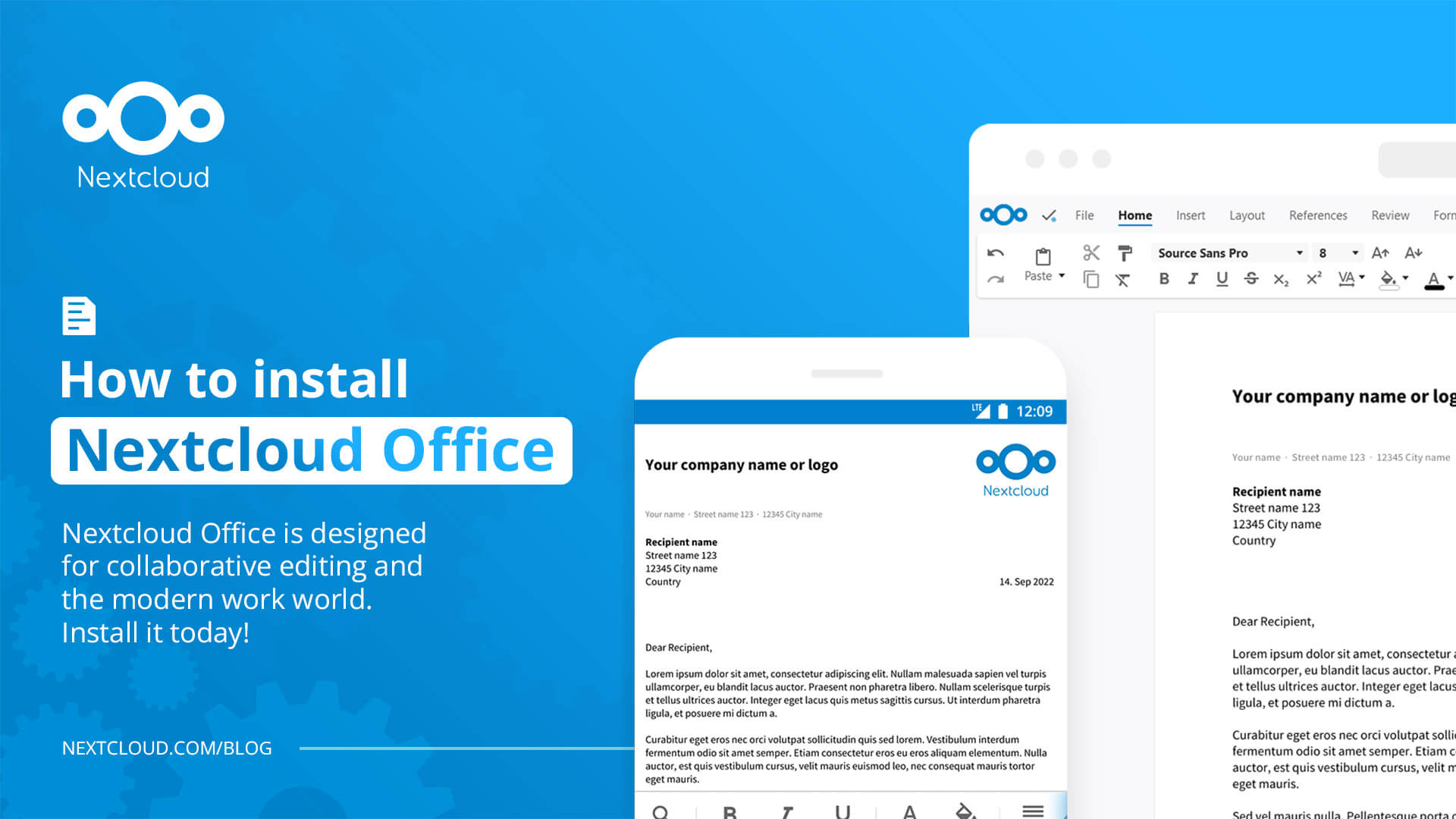This screenshot has height=819, width=1456.
Task: Click the subscript toggle button
Action: [x=1284, y=279]
